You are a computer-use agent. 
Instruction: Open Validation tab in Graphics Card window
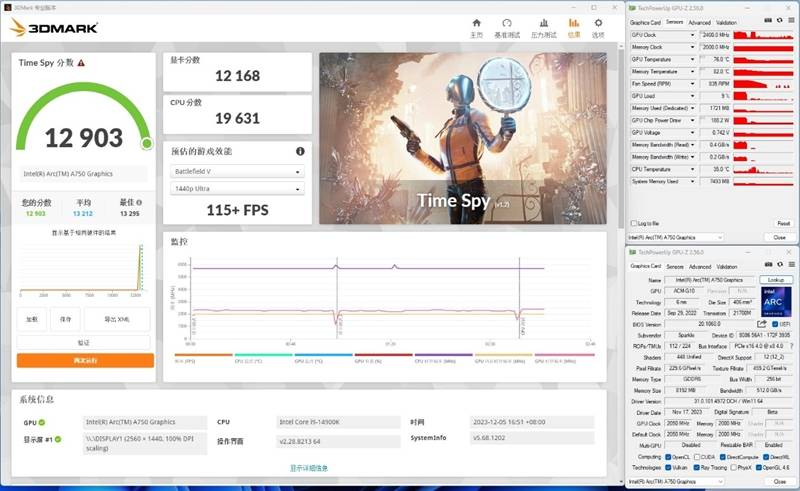pos(727,267)
